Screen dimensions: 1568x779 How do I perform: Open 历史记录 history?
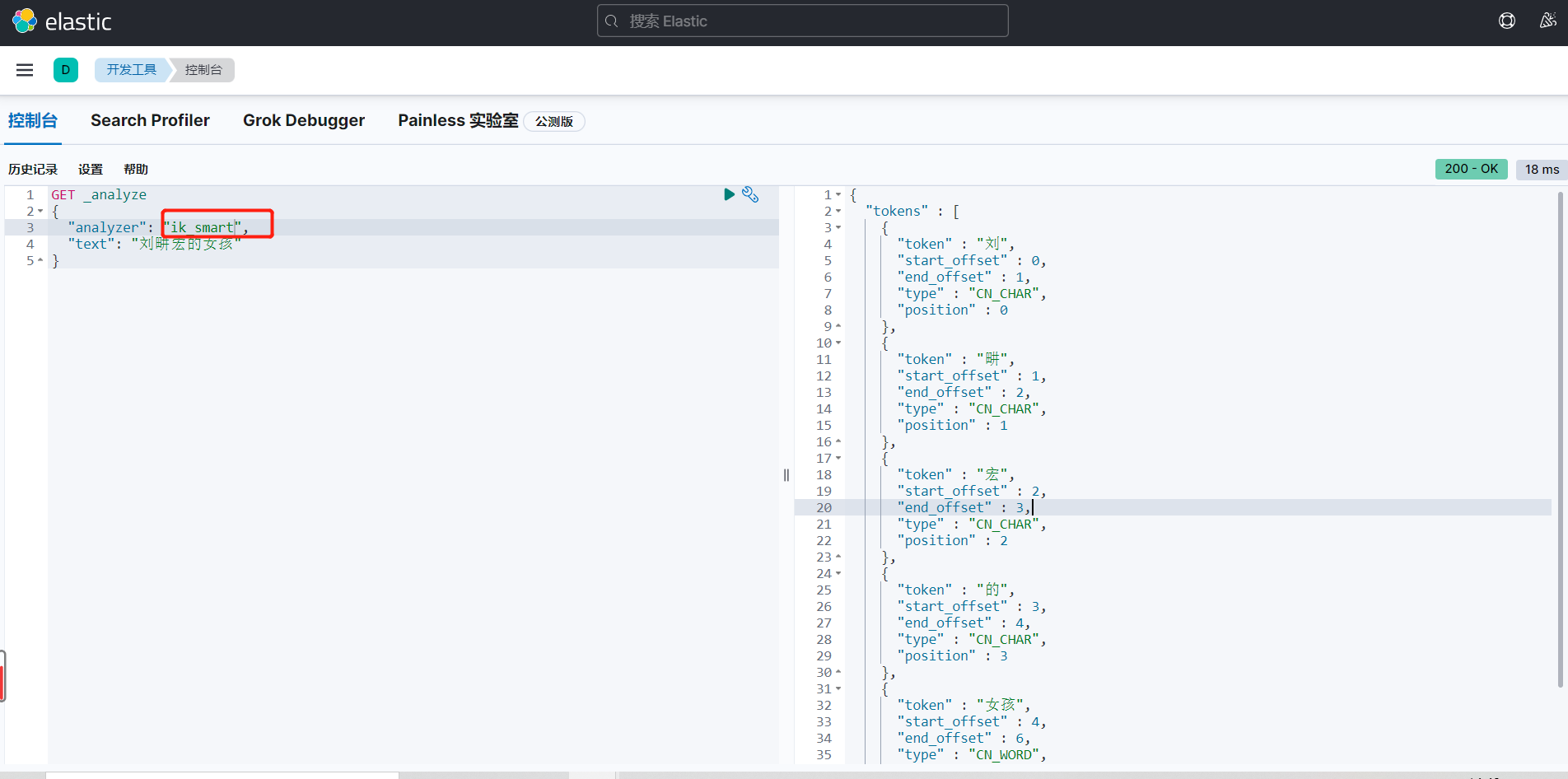point(33,170)
